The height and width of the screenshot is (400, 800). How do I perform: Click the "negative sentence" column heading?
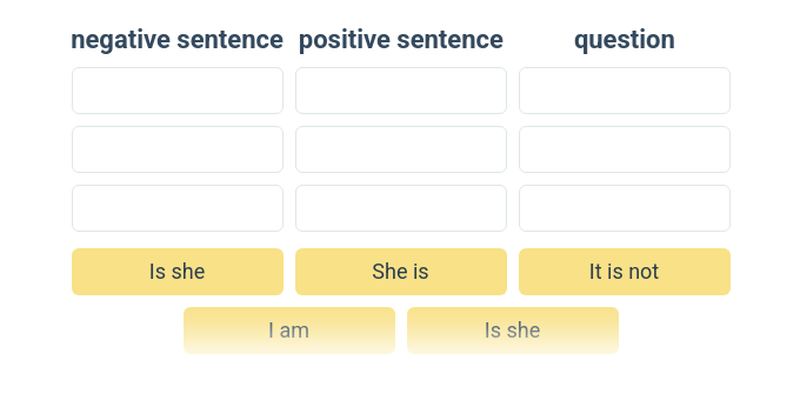[177, 40]
